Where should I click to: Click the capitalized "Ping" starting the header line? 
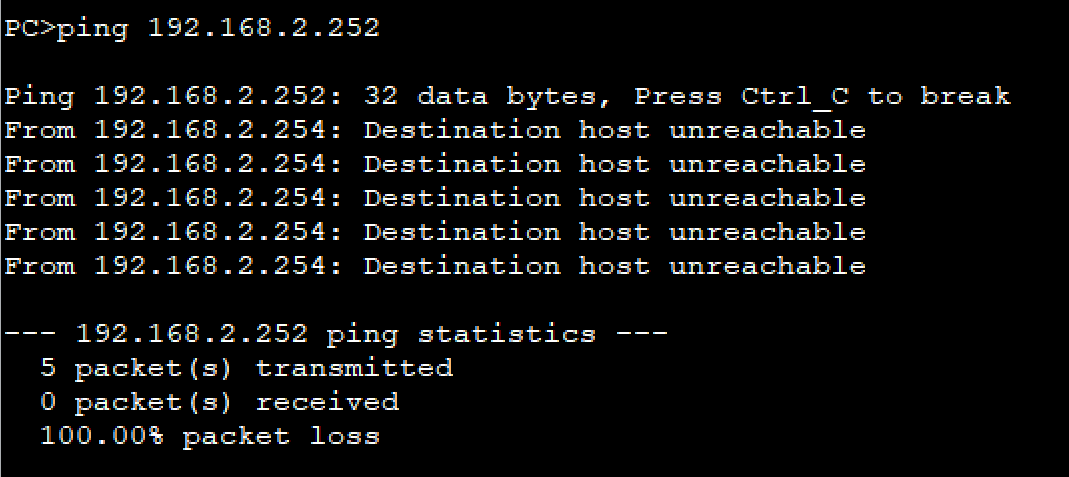tap(39, 97)
